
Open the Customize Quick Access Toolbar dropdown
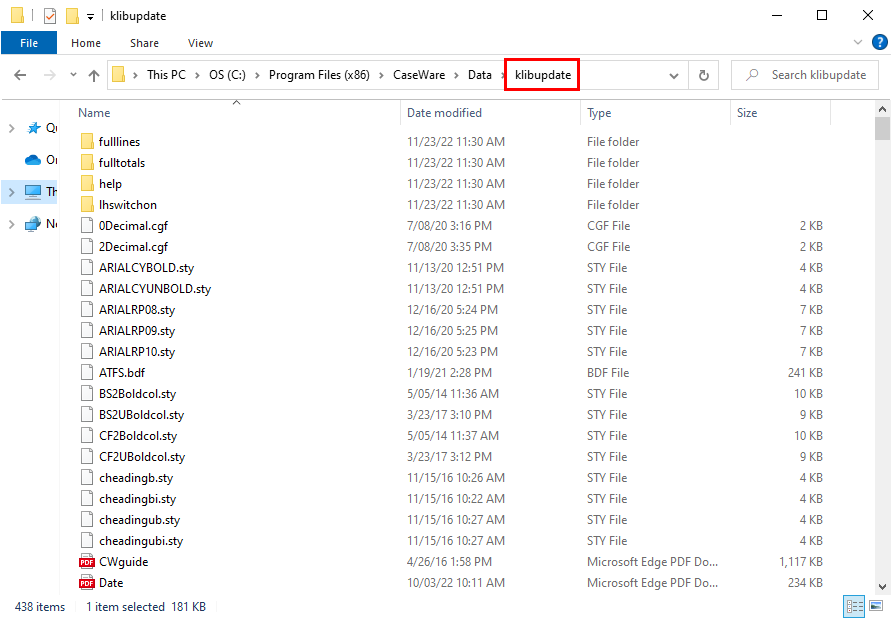pyautogui.click(x=90, y=16)
